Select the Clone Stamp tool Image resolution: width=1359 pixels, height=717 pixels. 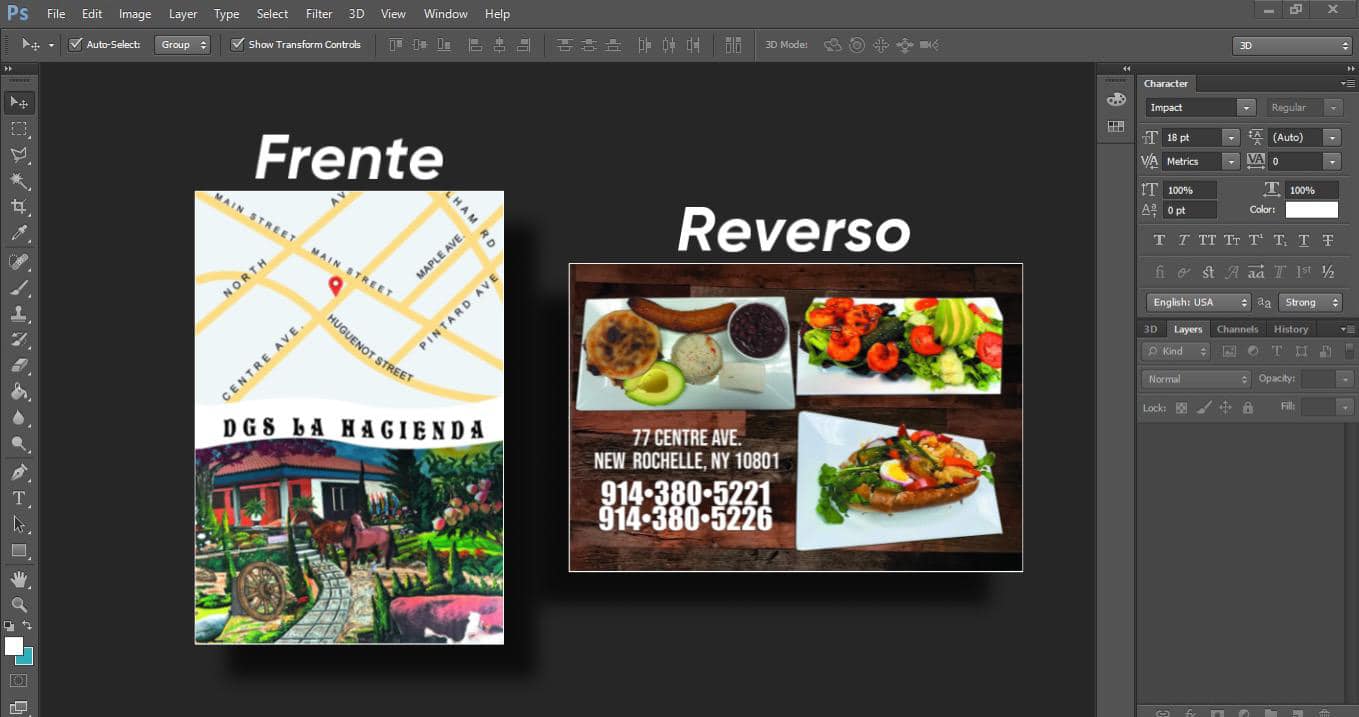pos(19,314)
